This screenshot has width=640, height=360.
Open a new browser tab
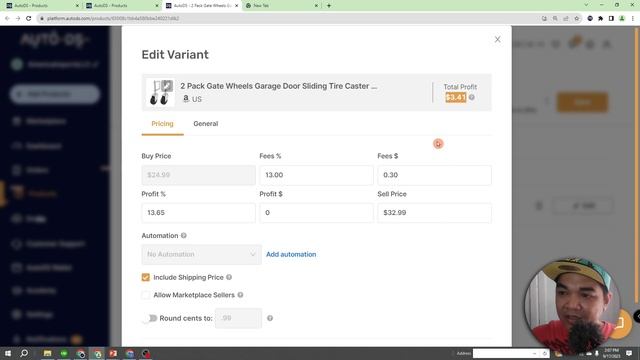click(329, 6)
